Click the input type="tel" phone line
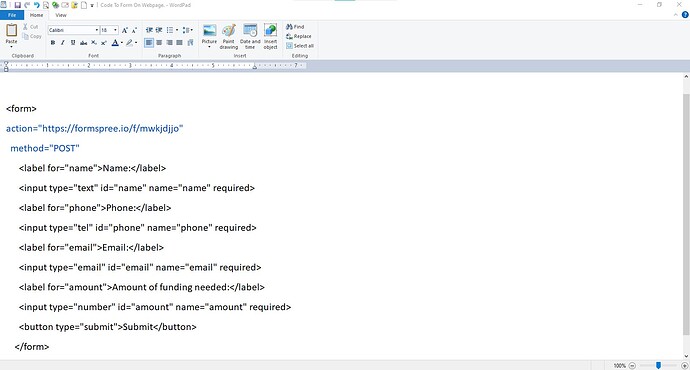The image size is (690, 370). click(x=138, y=228)
